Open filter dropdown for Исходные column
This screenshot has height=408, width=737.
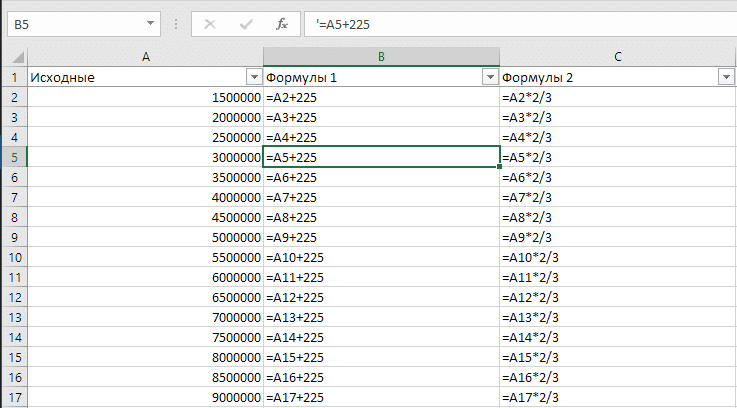click(252, 77)
